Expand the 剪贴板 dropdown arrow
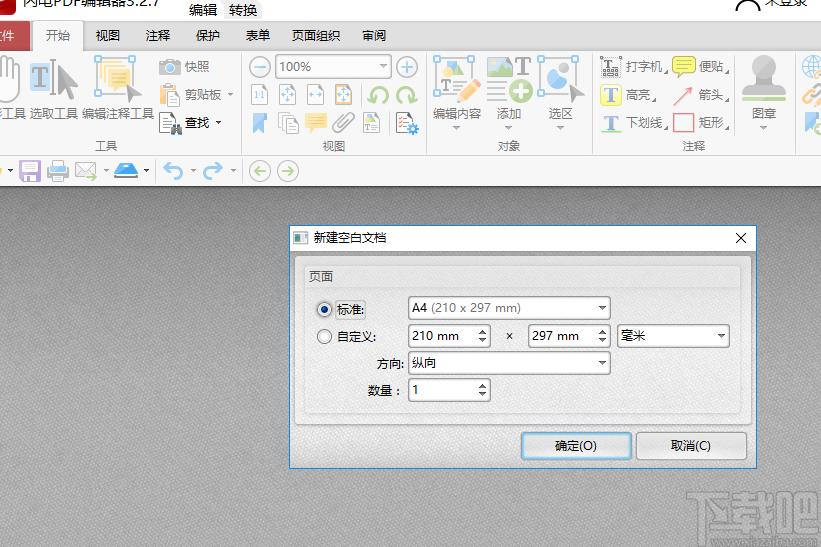Screen dimensions: 821x547 [230, 94]
